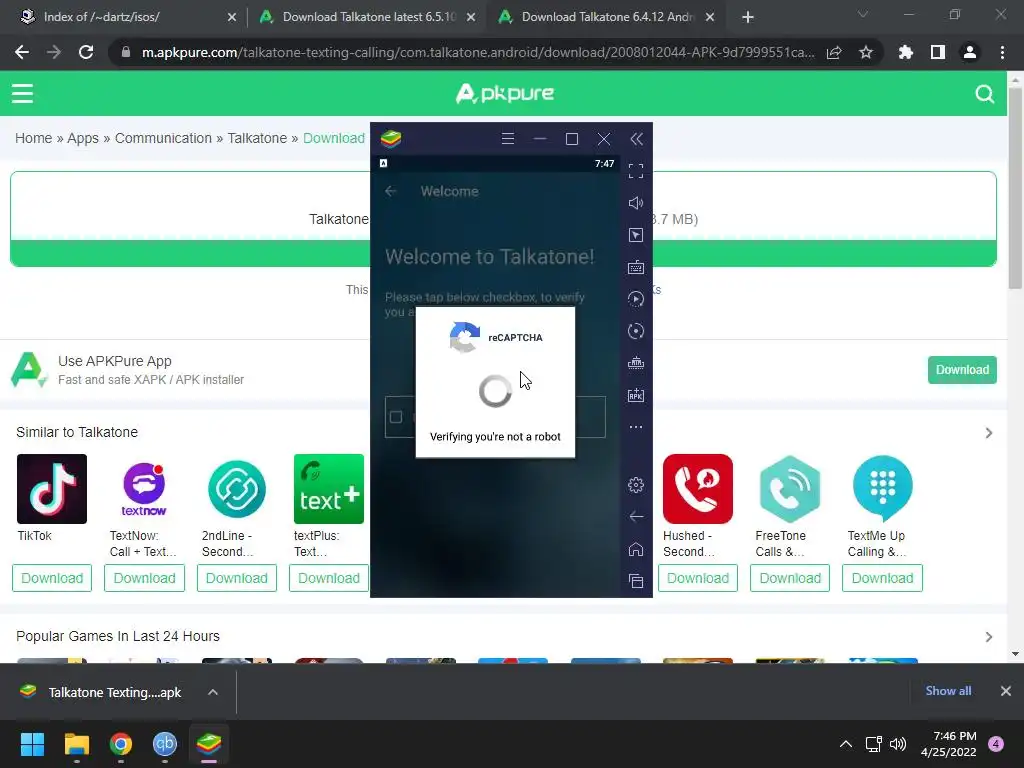Show all downloads
The width and height of the screenshot is (1024, 768).
click(x=948, y=691)
